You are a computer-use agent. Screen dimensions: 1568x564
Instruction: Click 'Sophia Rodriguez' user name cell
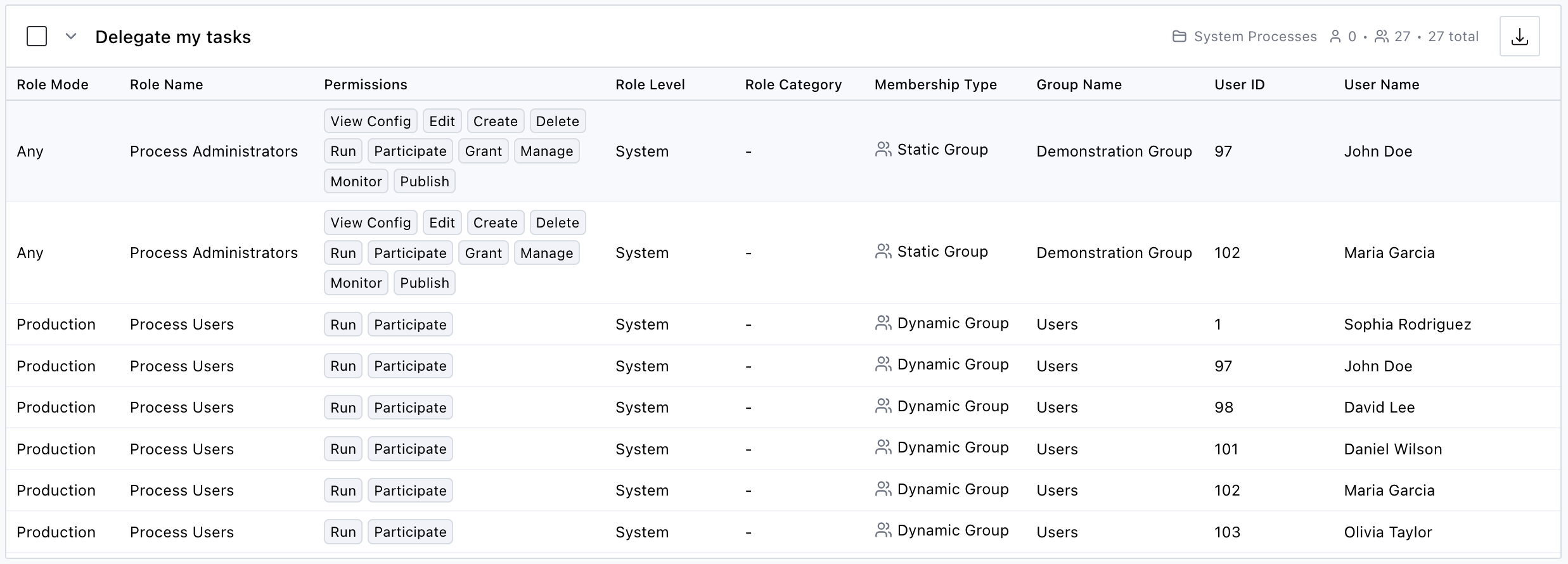pyautogui.click(x=1408, y=324)
